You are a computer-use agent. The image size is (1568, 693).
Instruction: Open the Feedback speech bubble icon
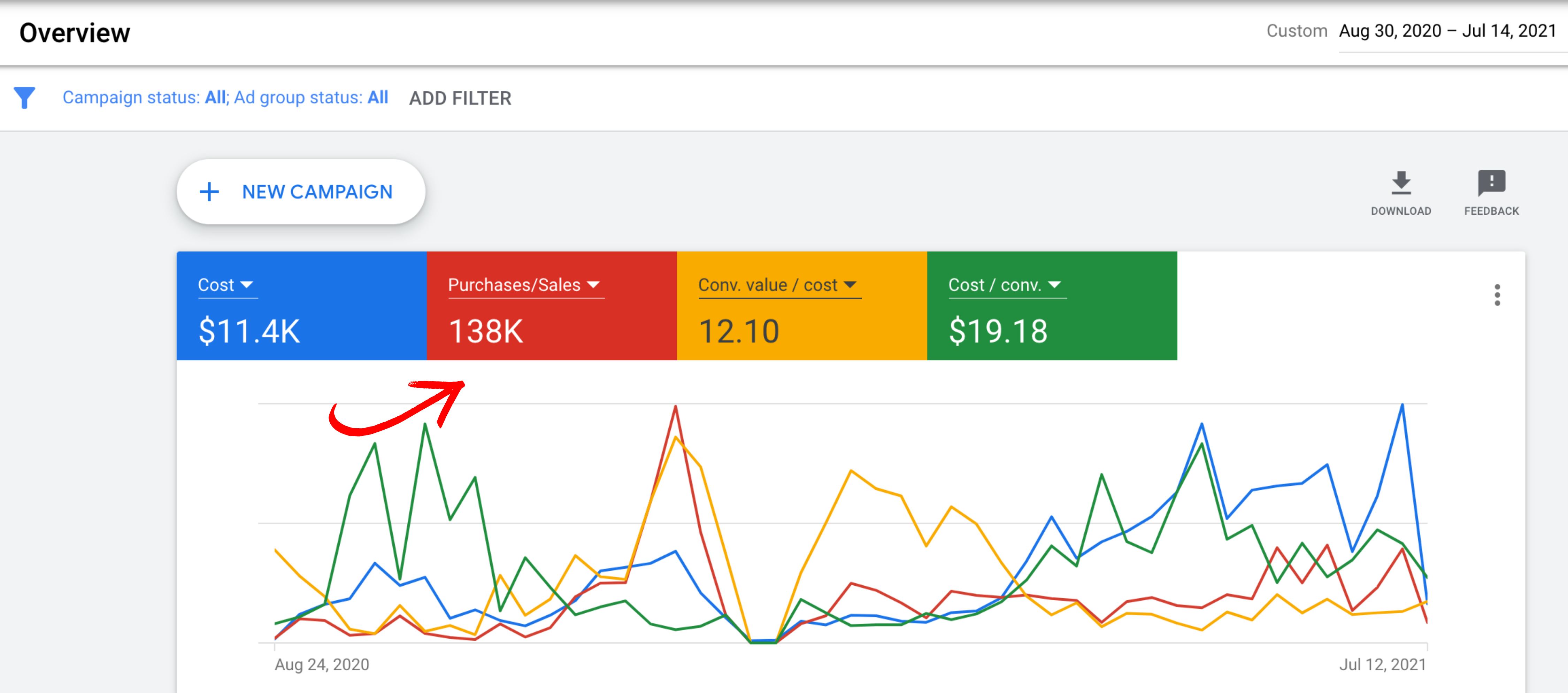[x=1491, y=183]
